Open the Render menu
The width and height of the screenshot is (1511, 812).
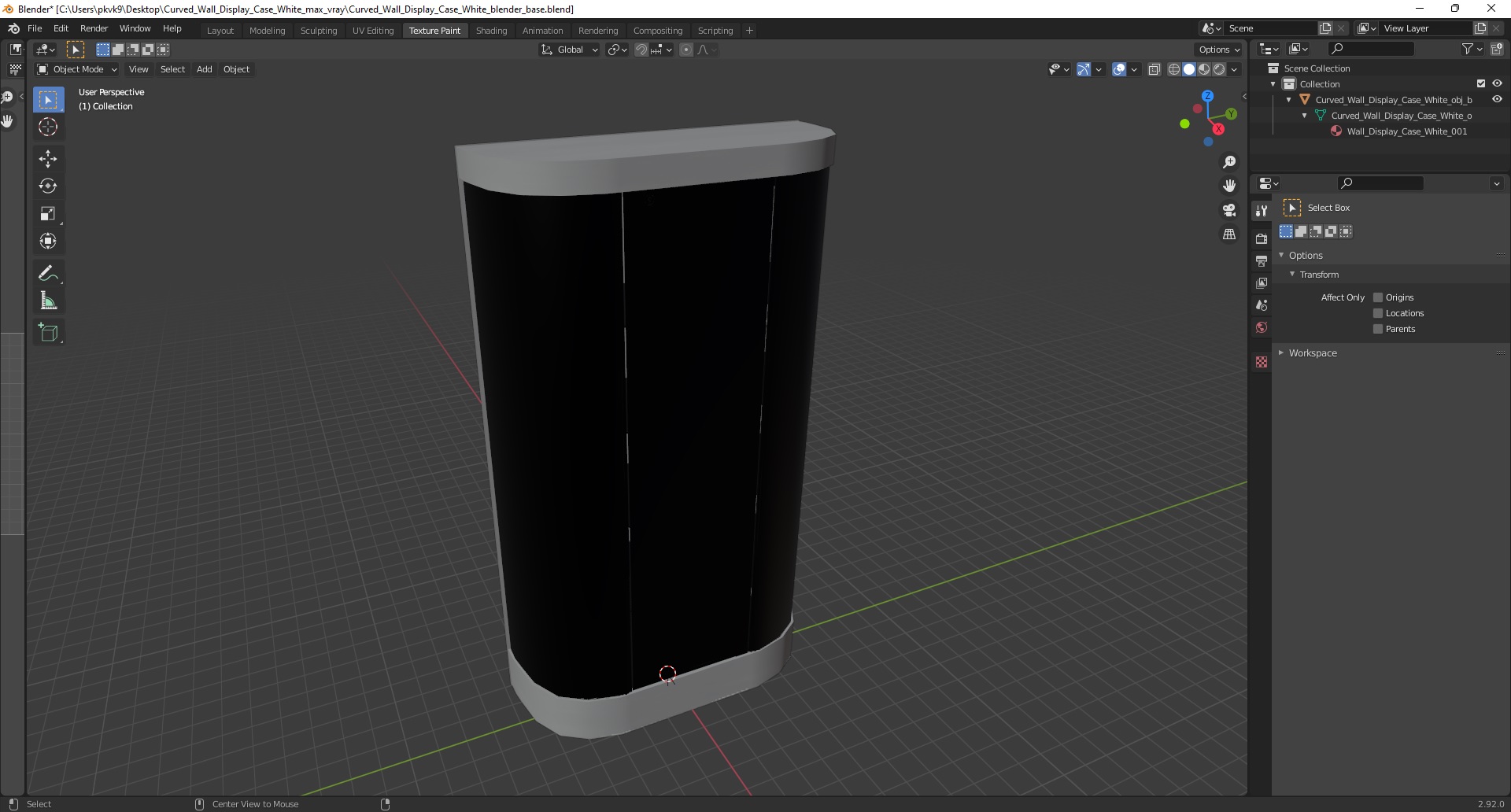94,28
